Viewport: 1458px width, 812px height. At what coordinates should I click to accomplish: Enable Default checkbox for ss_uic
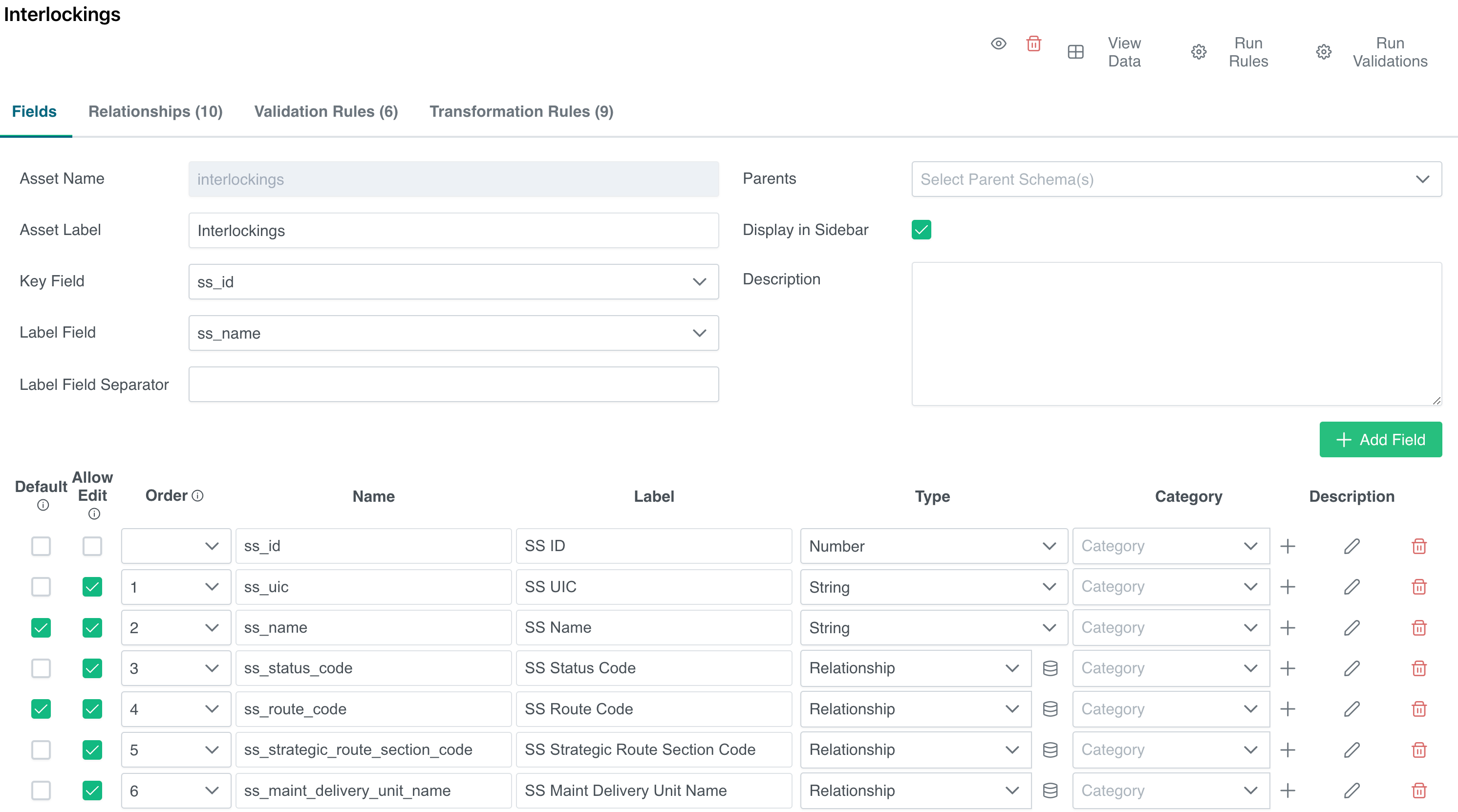[x=41, y=587]
